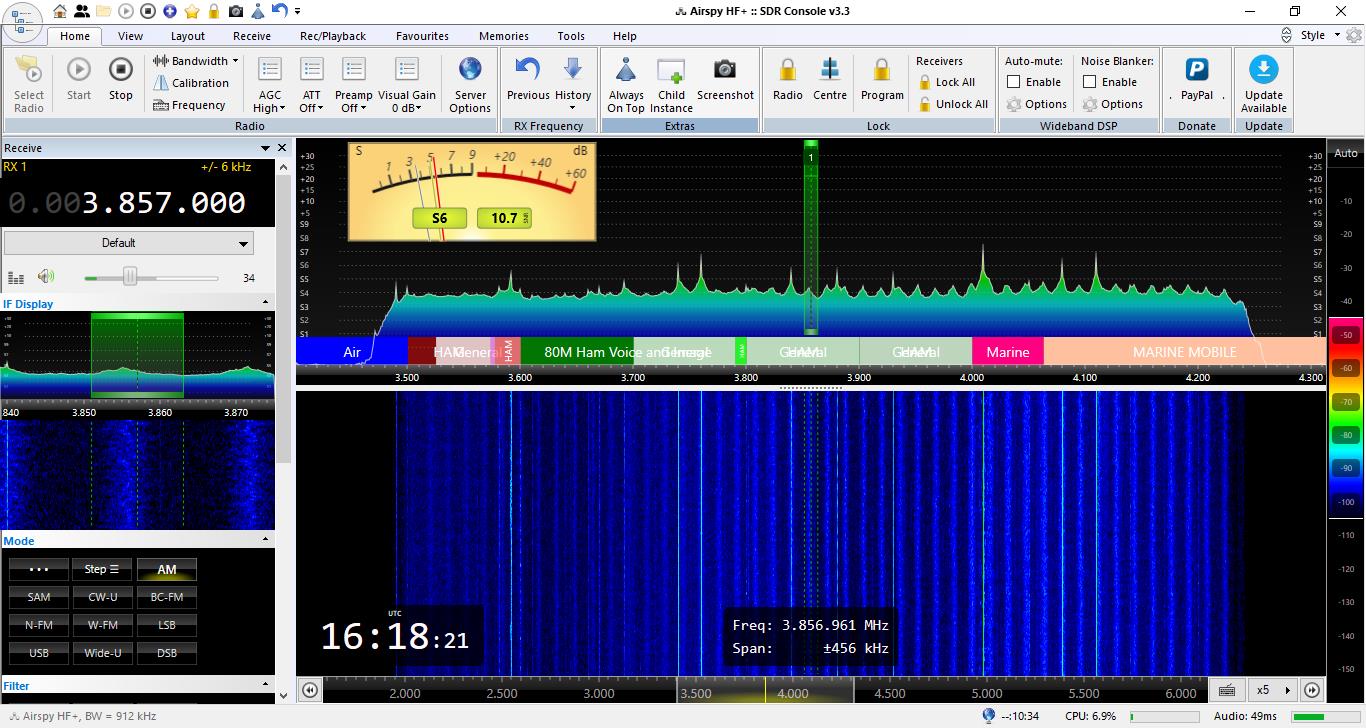Click Update Available download icon
This screenshot has width=1366, height=728.
(x=1264, y=70)
